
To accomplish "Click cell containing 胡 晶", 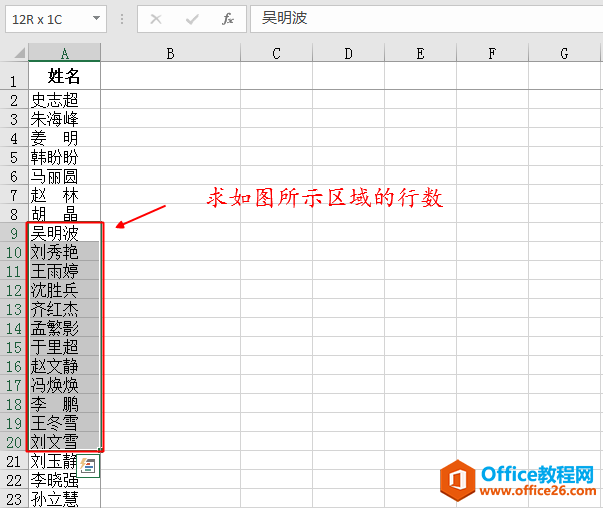I will (65, 213).
